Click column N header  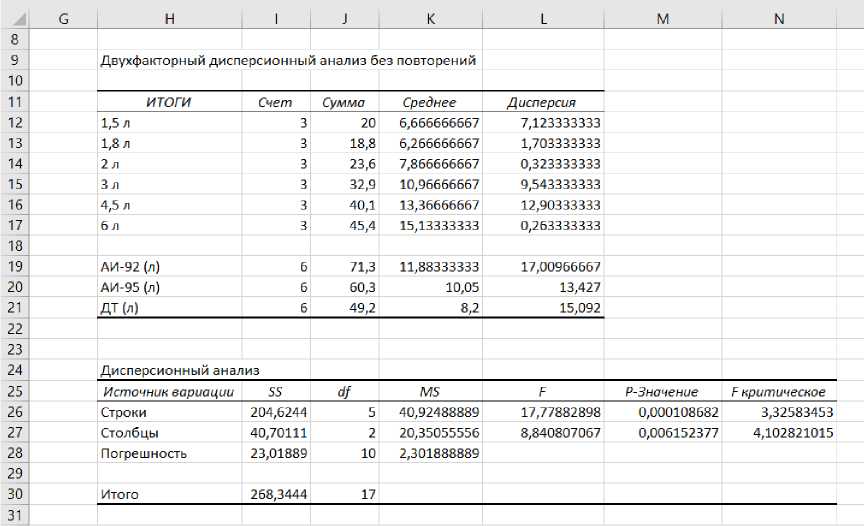(x=778, y=18)
